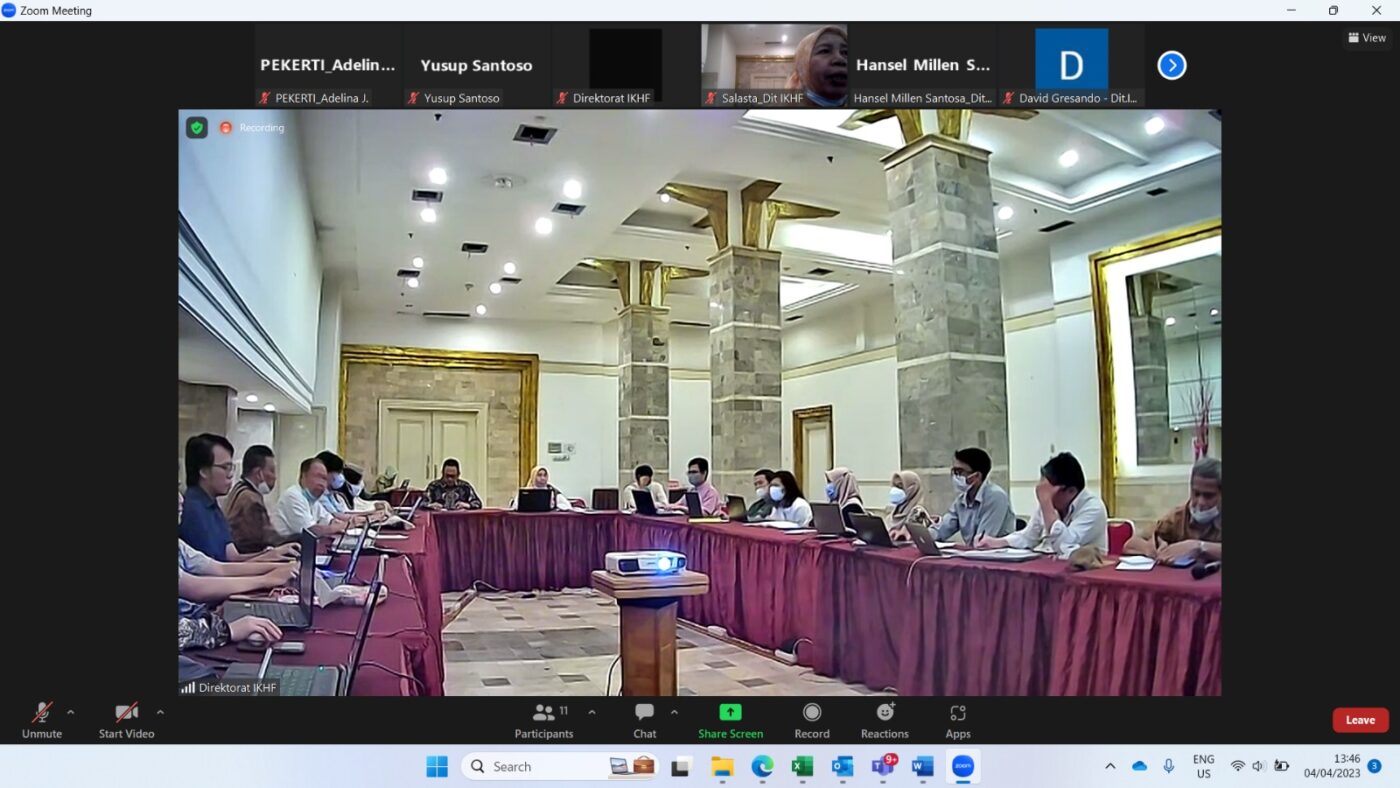
Task: Expand the Participants options chevron
Action: (x=592, y=712)
